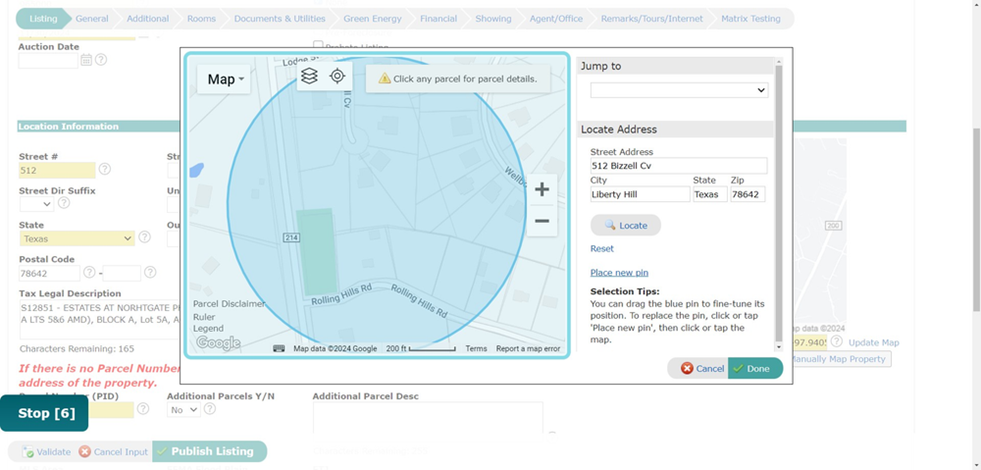Click the Auction Date input field
981x470 pixels.
48,61
